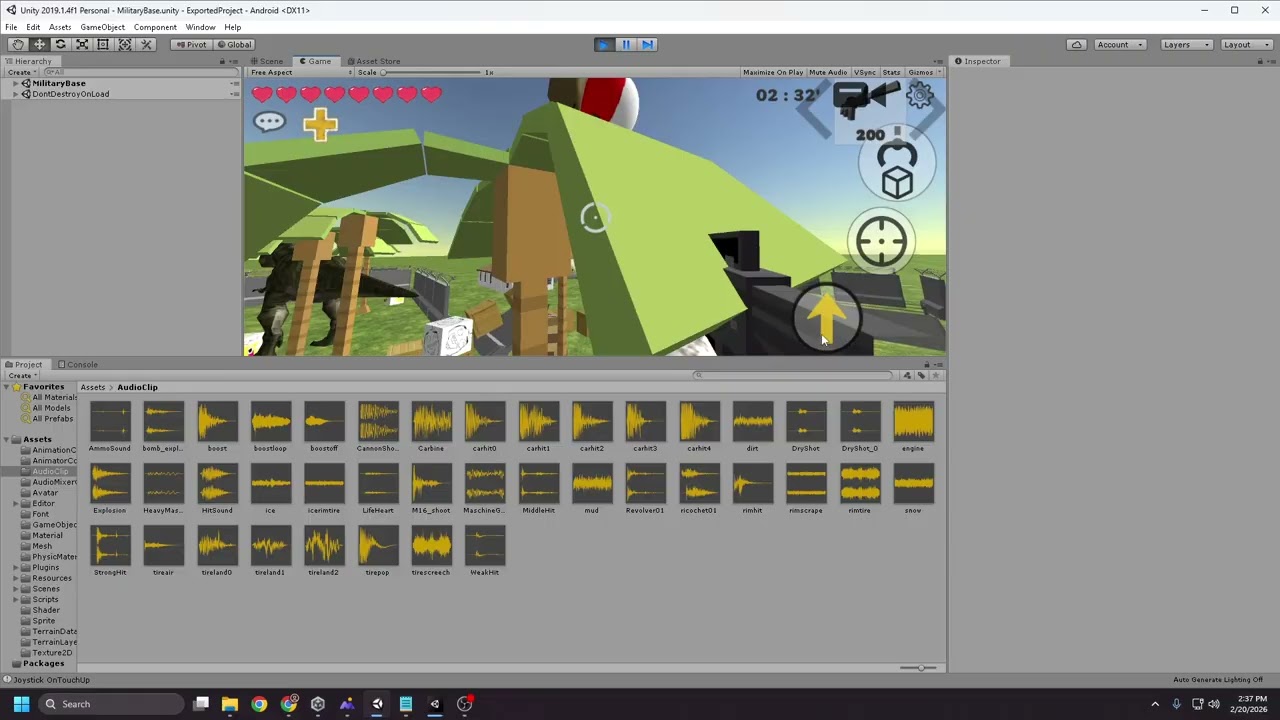Viewport: 1280px width, 720px height.
Task: Open the Account dropdown
Action: pos(1119,44)
